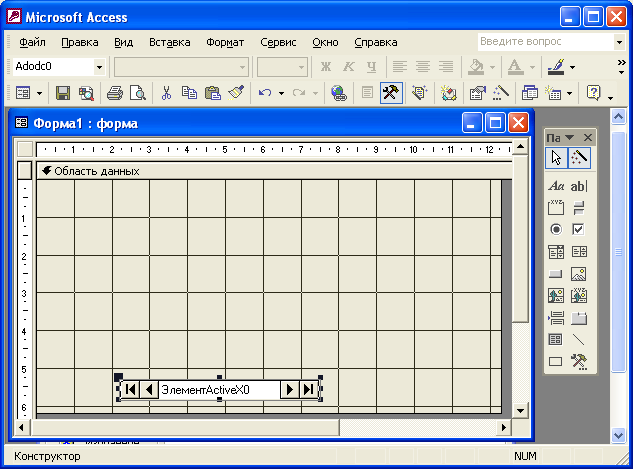Open the New Object dropdown arrow

pyautogui.click(x=569, y=93)
